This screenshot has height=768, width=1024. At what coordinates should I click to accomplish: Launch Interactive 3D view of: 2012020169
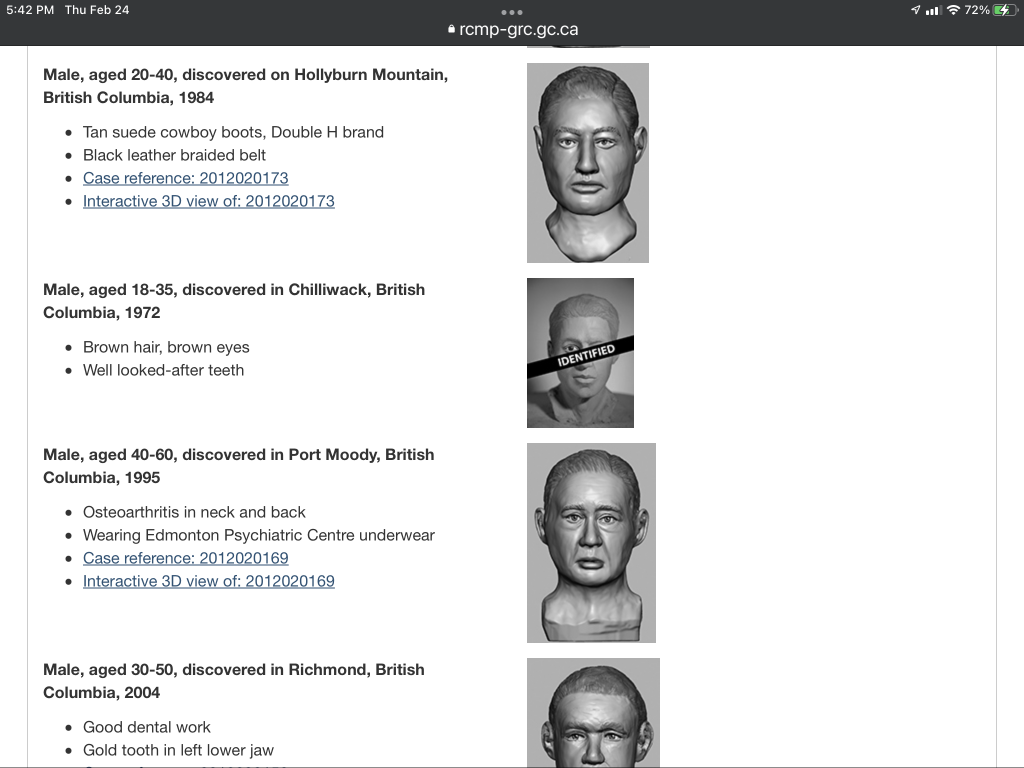coord(208,581)
